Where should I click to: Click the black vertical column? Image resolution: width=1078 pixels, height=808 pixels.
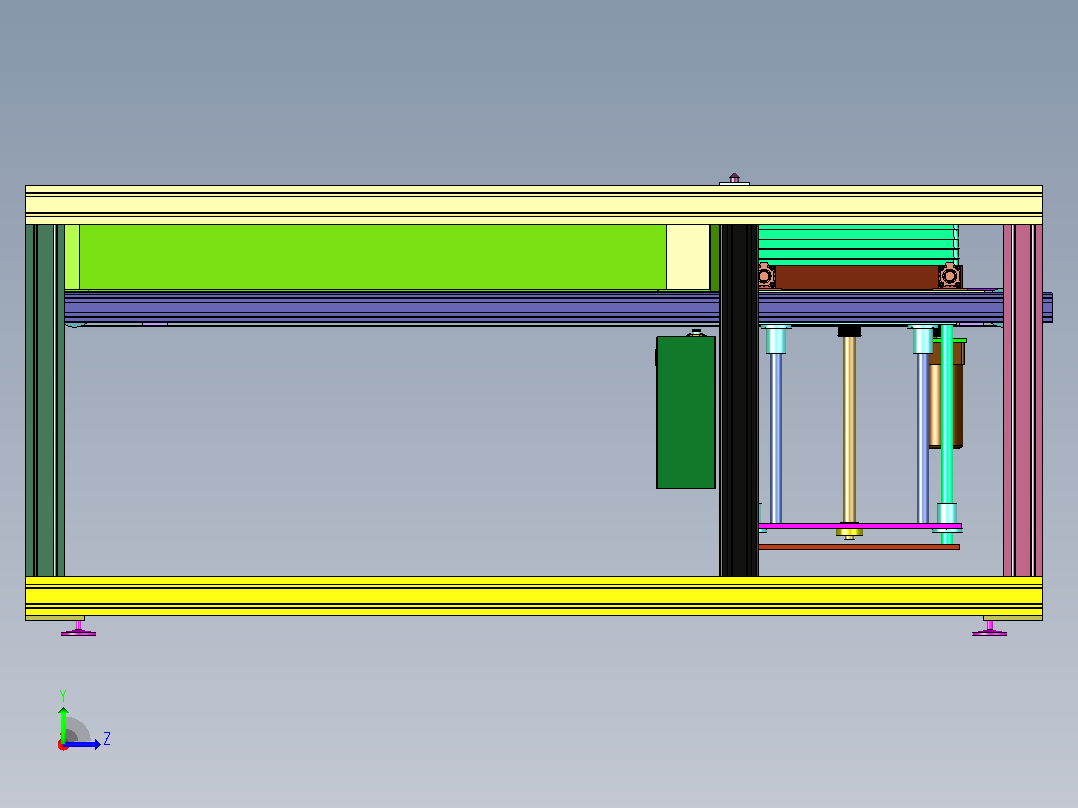pyautogui.click(x=739, y=400)
